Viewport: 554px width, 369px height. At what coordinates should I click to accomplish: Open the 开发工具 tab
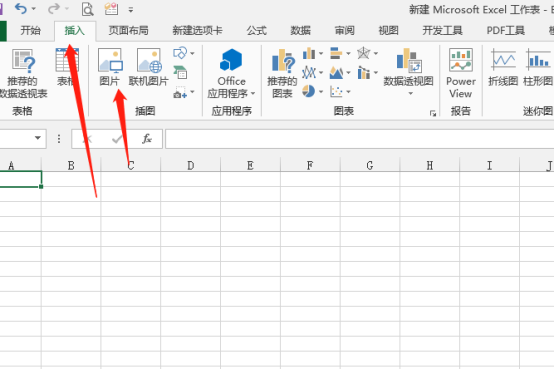point(442,31)
